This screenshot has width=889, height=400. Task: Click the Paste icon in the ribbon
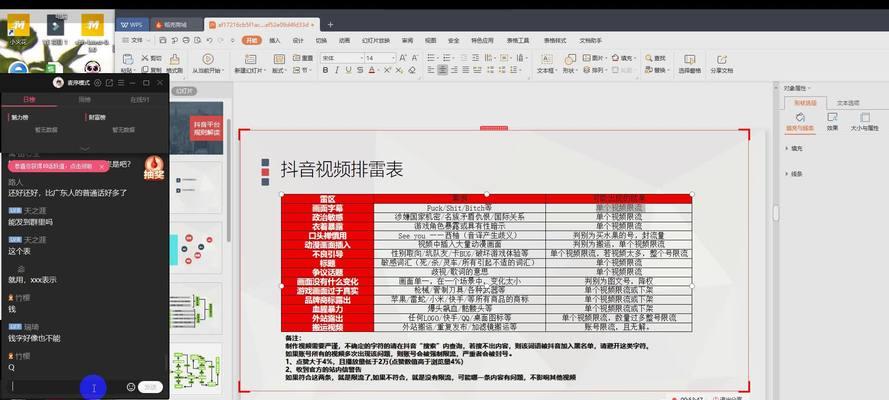coord(128,59)
